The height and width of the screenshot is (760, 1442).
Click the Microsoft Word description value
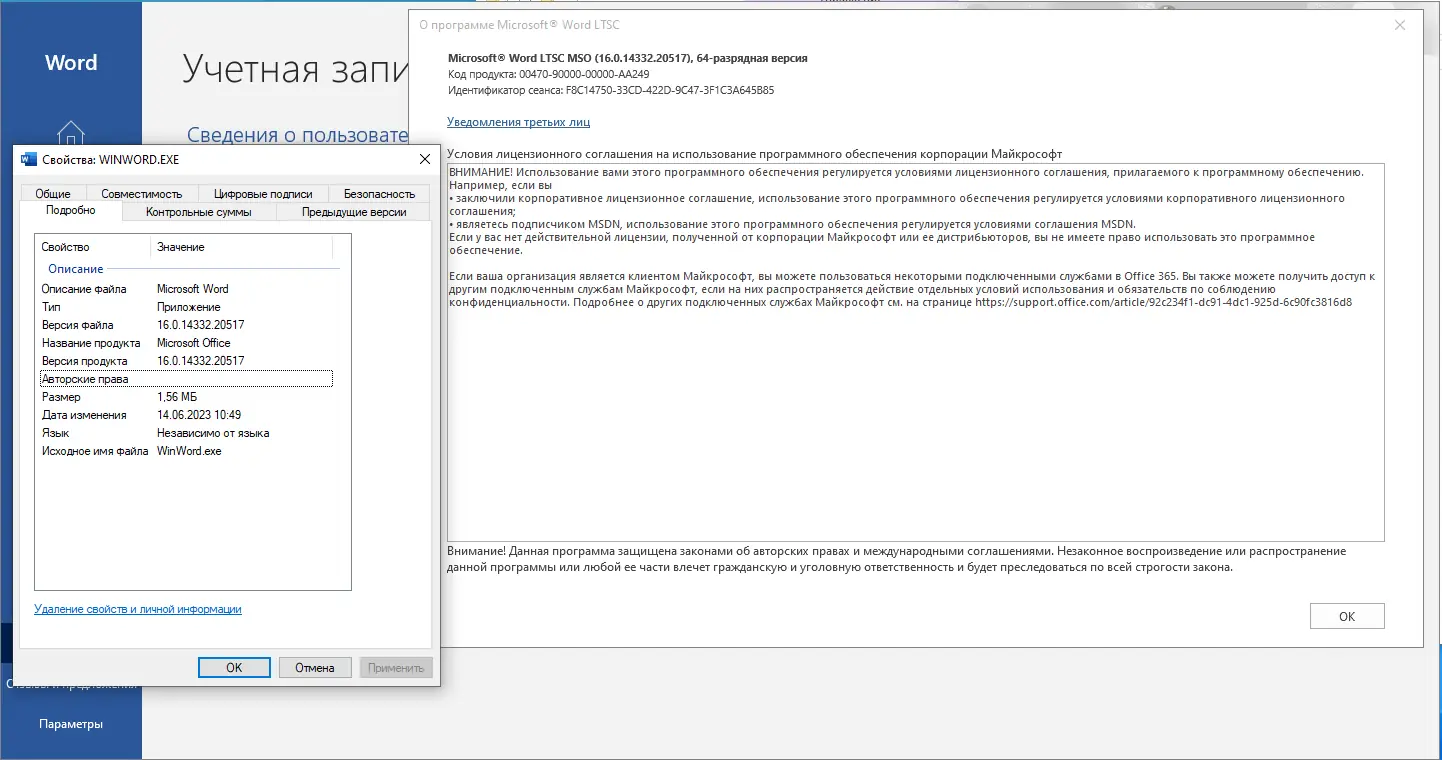click(x=193, y=289)
